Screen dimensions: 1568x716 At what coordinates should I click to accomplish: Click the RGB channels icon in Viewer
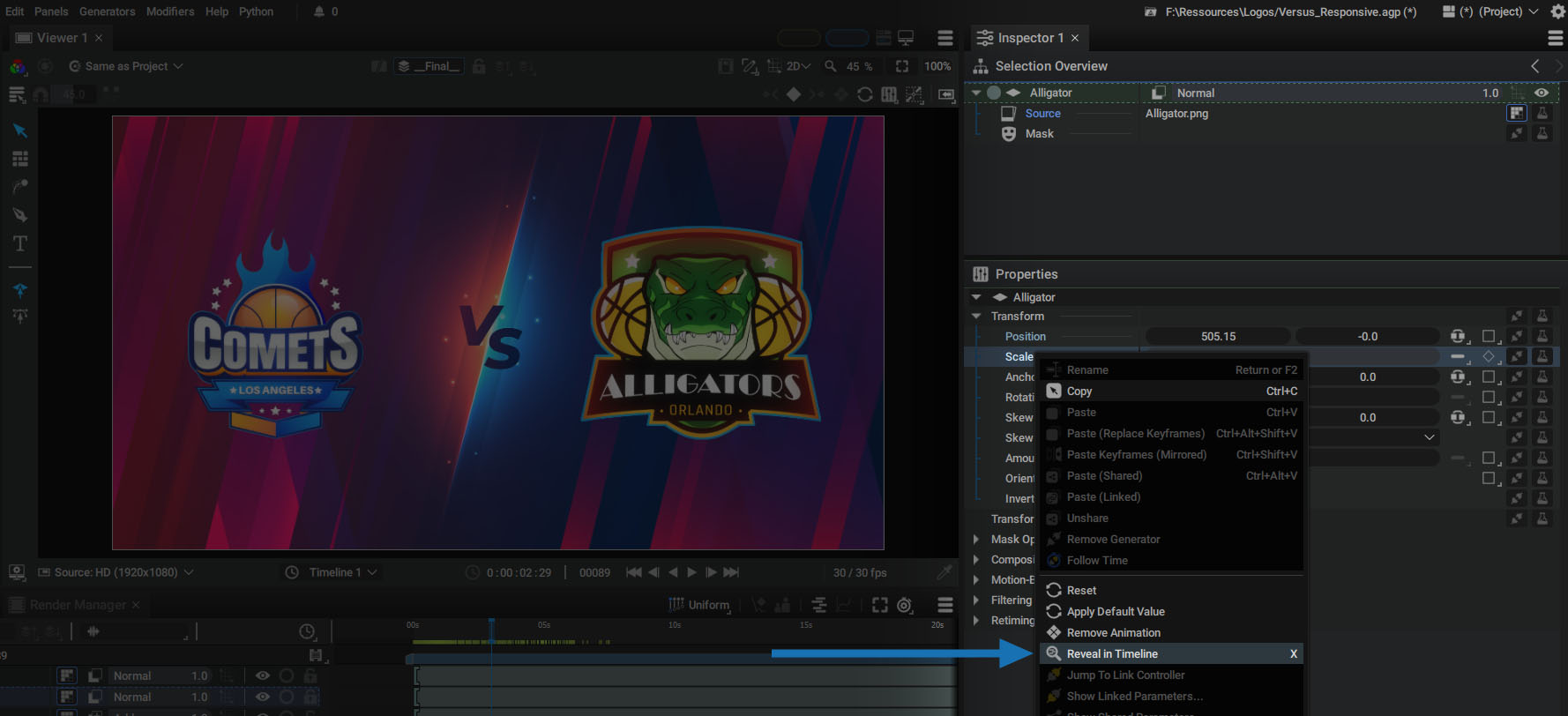(18, 66)
